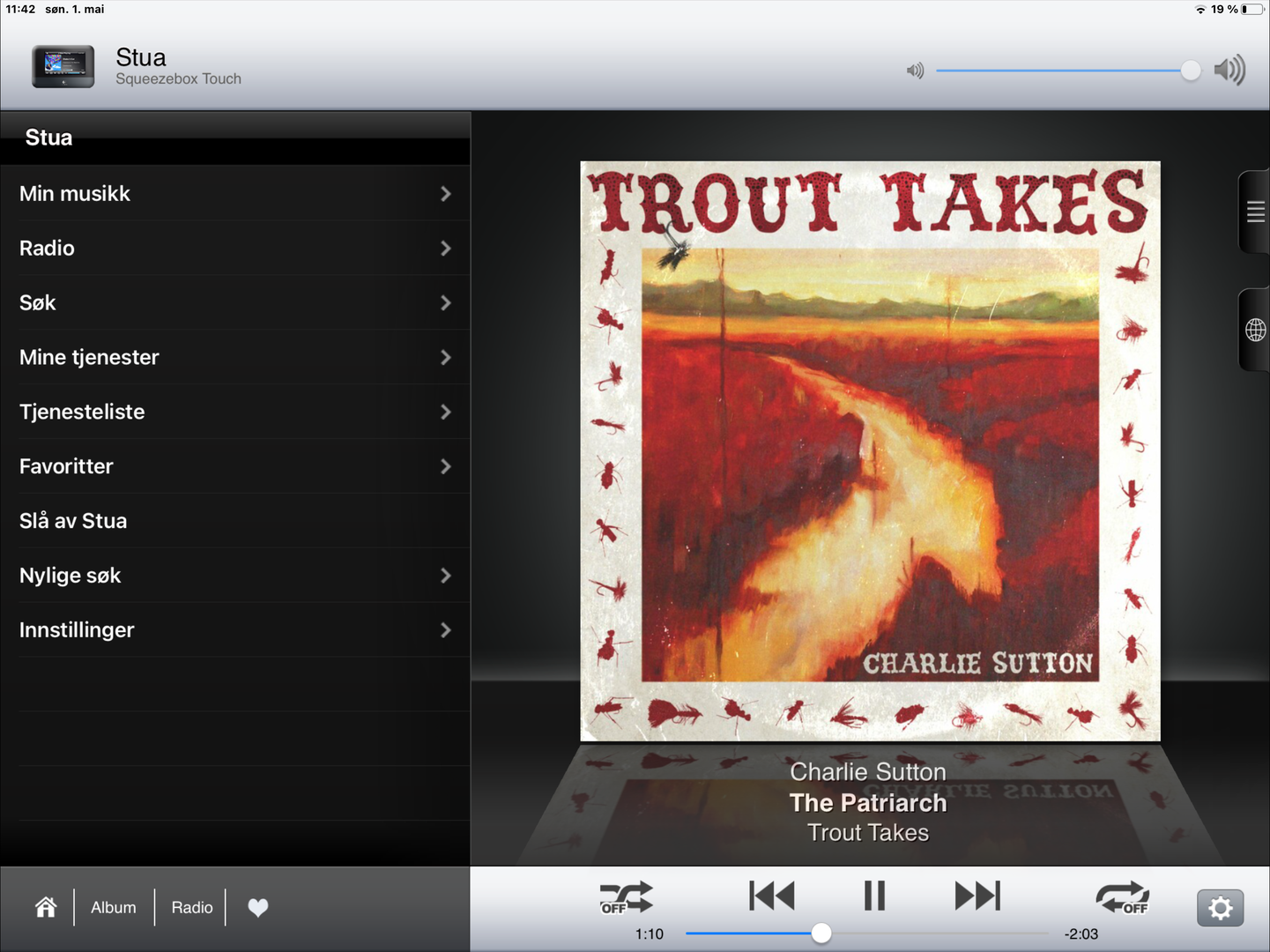Skip to the next track
The height and width of the screenshot is (952, 1270).
(977, 896)
